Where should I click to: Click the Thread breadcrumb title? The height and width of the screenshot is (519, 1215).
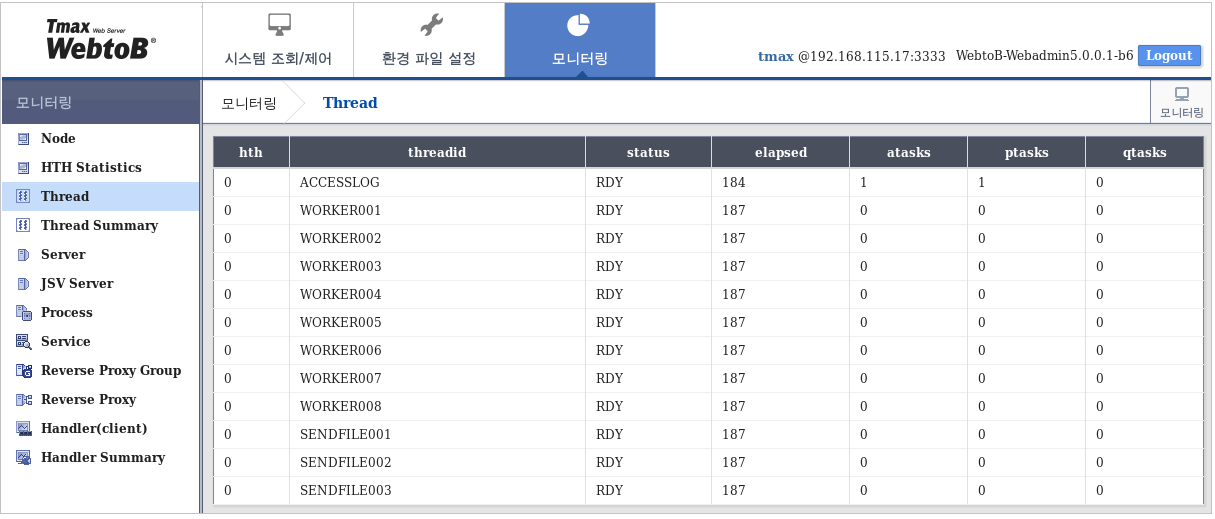350,103
